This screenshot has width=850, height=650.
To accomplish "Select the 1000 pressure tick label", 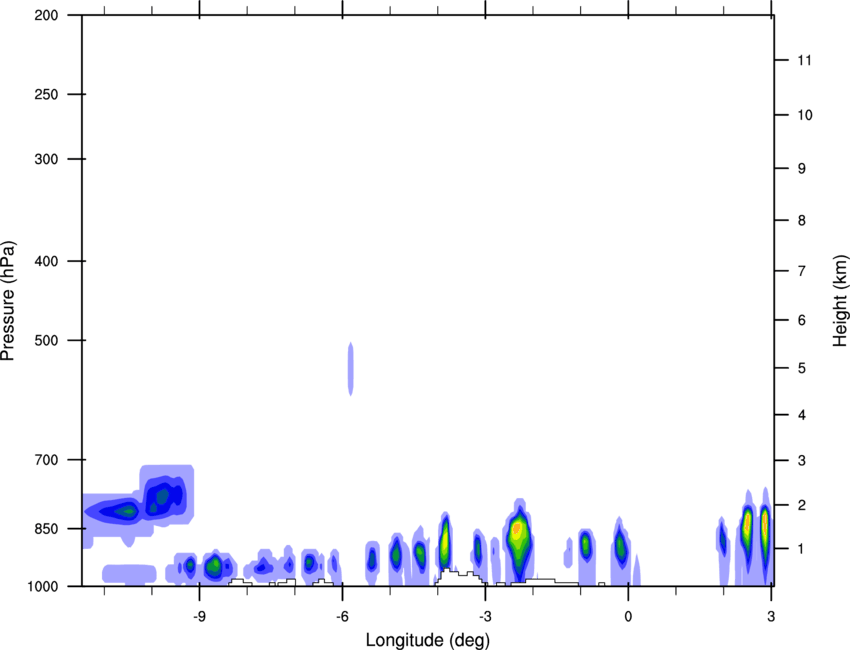I will (43, 586).
